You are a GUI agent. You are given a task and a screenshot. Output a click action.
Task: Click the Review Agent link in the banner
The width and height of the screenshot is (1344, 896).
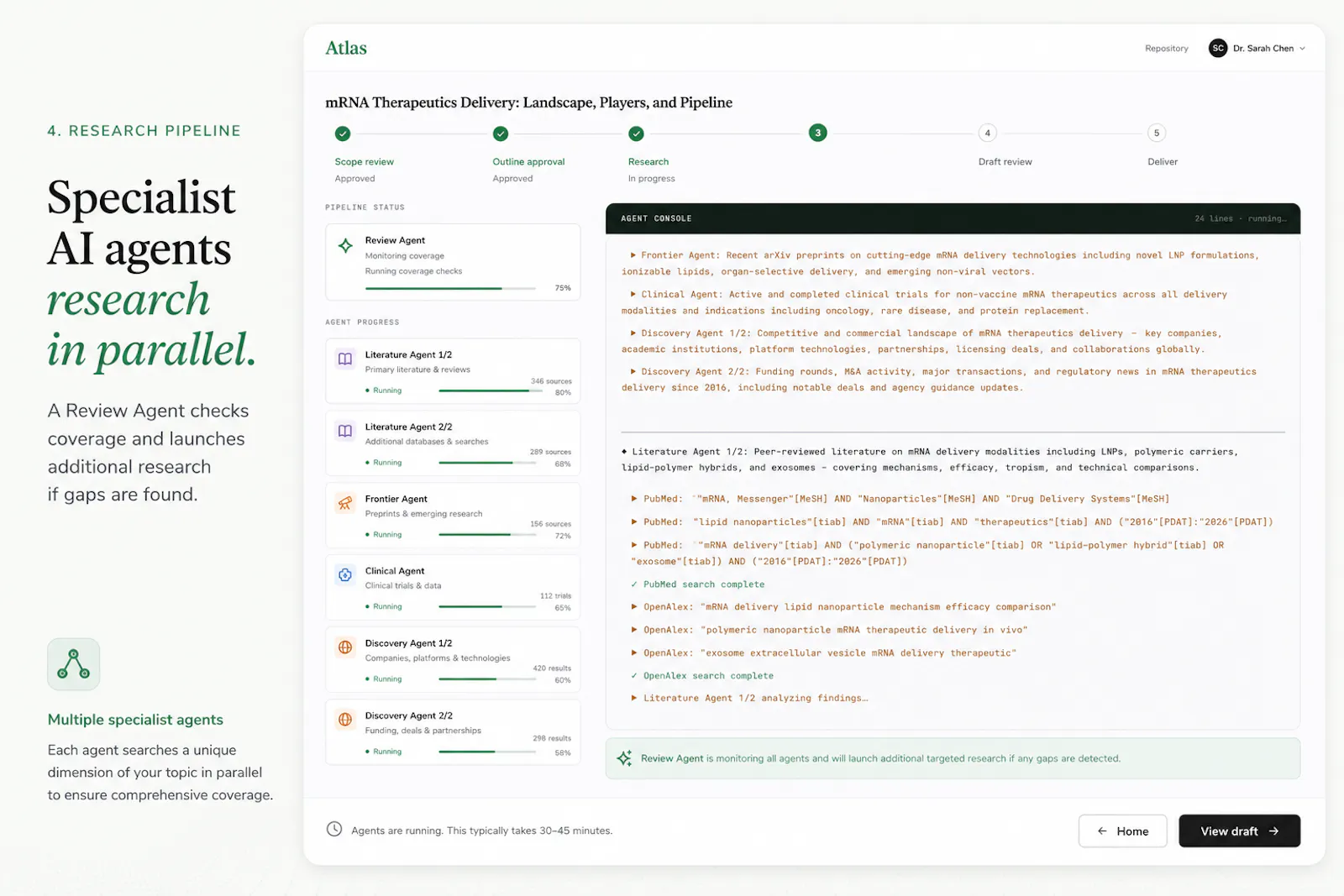tap(672, 758)
